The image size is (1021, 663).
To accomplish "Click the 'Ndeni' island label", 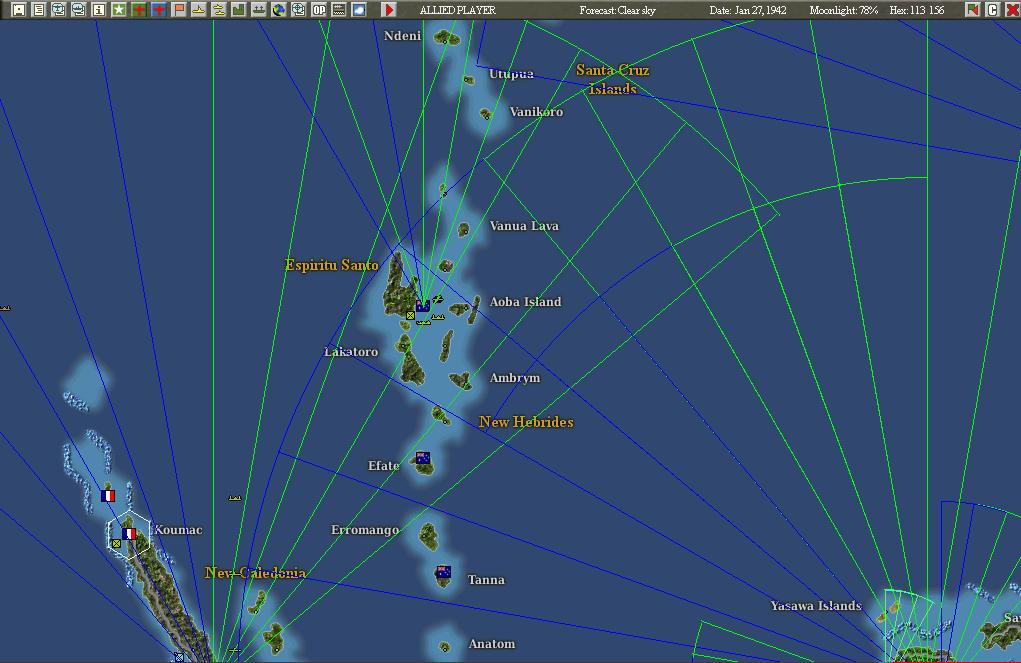I will point(402,36).
